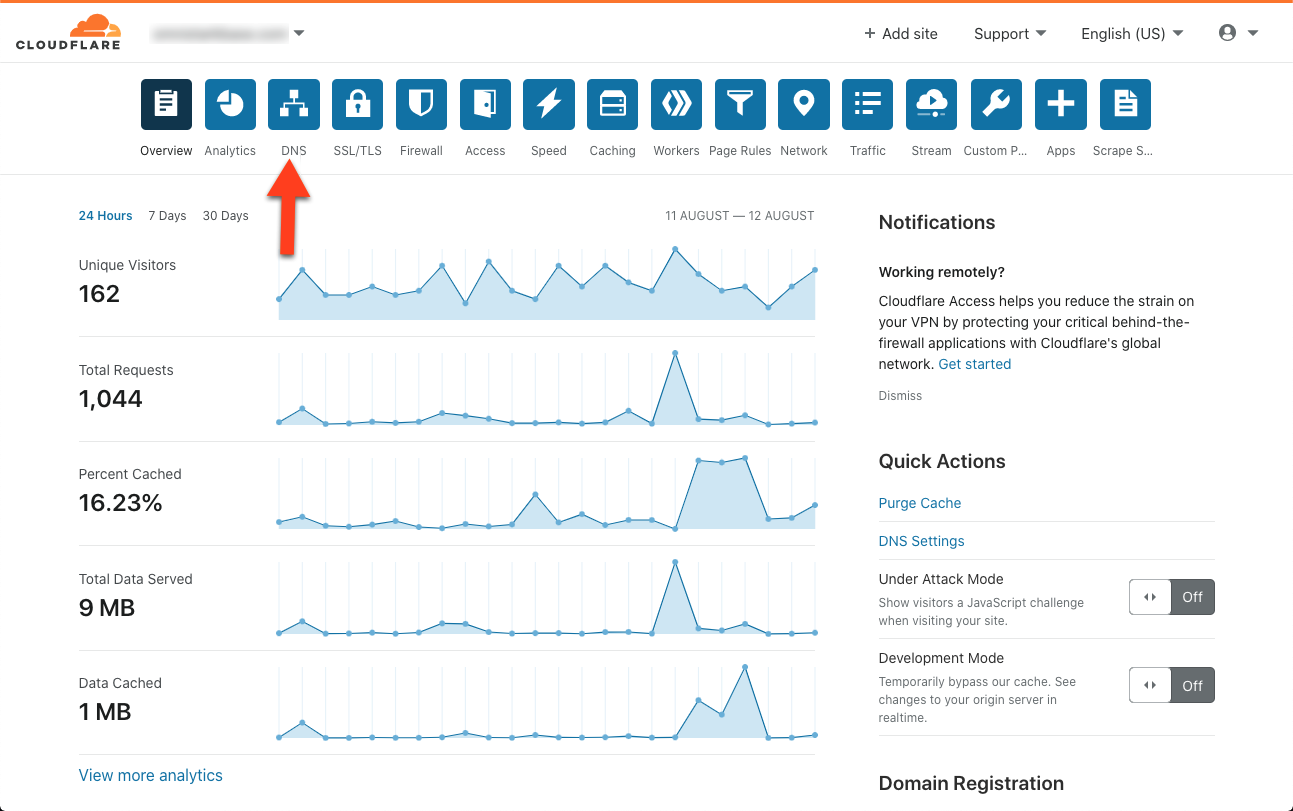The height and width of the screenshot is (811, 1293).
Task: Click the Data Cached 1 MB value
Action: pyautogui.click(x=105, y=712)
